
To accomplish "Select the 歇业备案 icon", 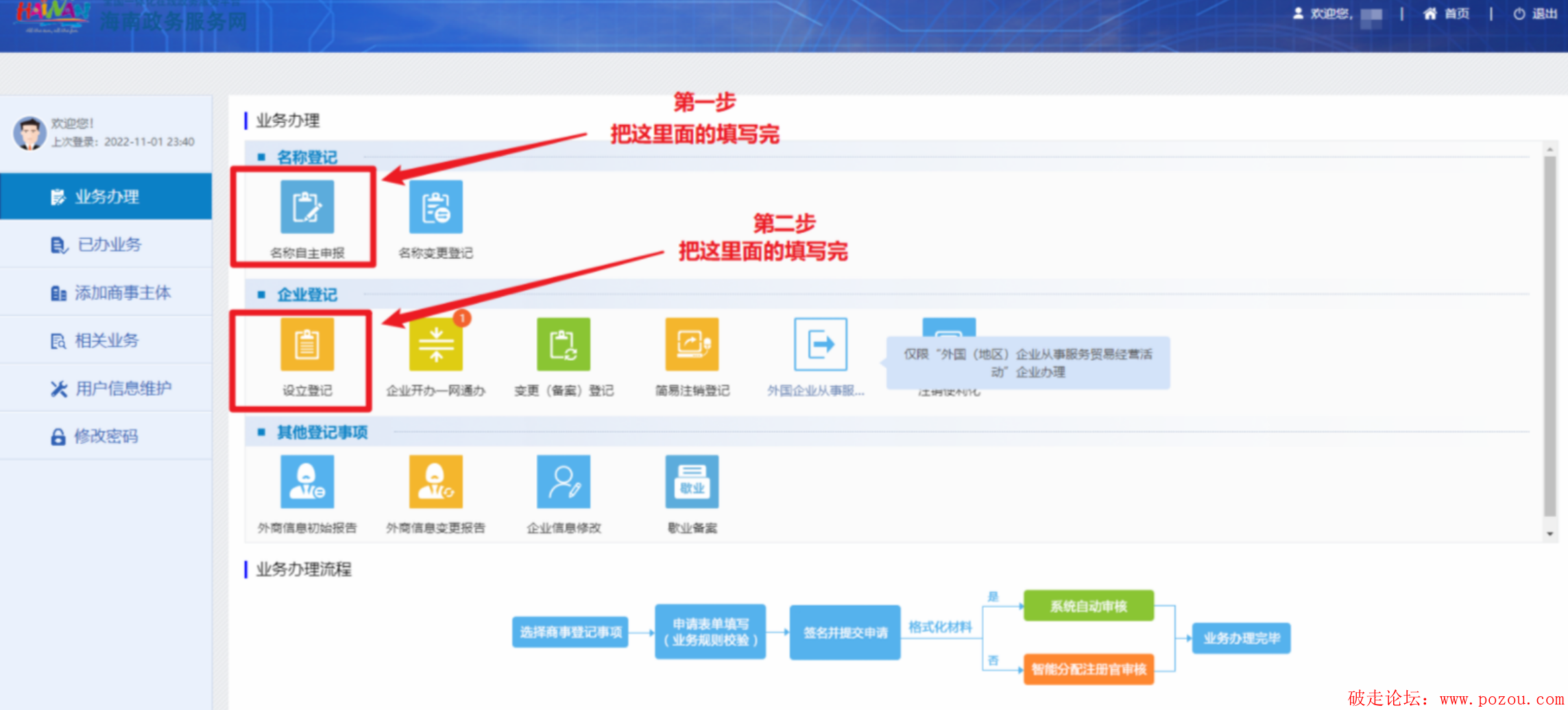I will tap(692, 482).
